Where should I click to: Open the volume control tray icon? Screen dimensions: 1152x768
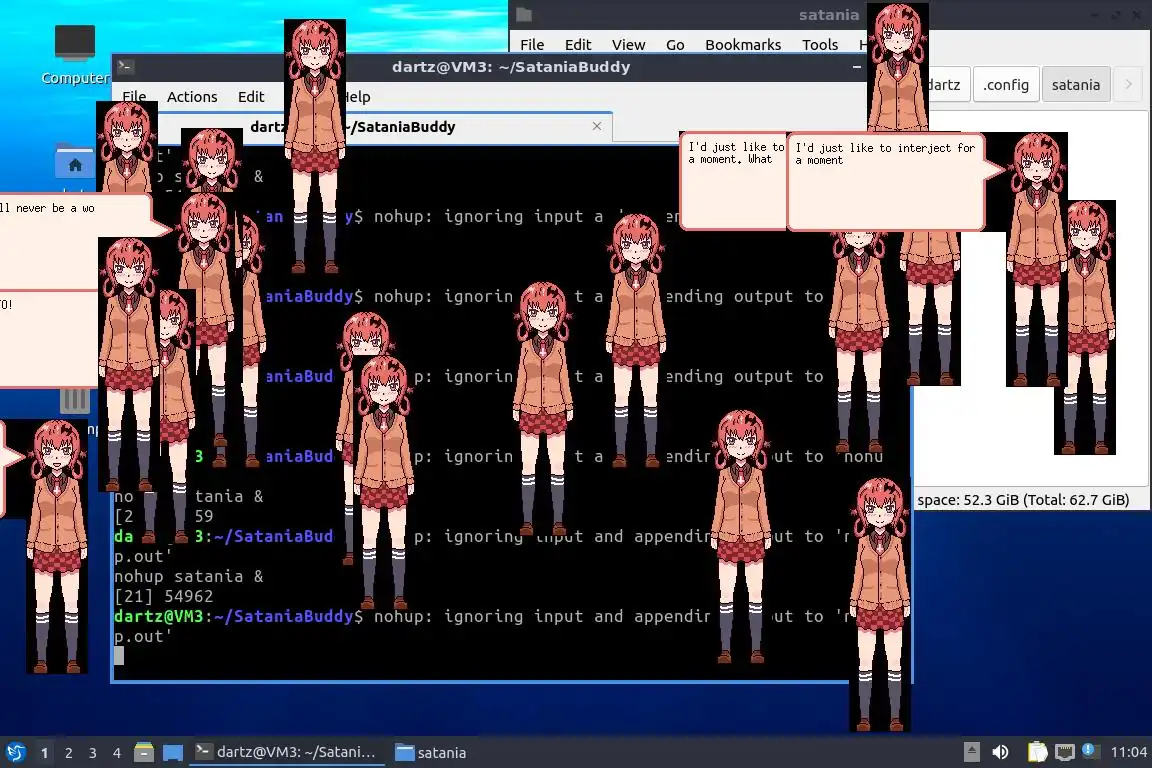pyautogui.click(x=1000, y=752)
